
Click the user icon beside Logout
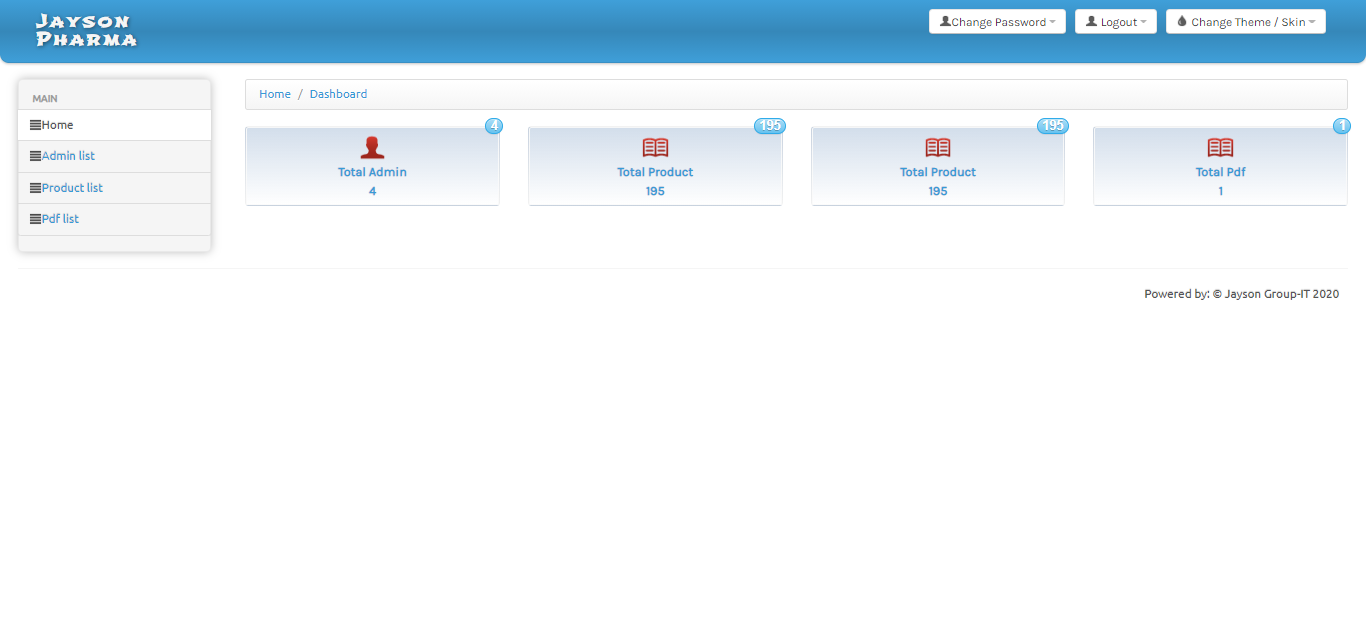(1091, 21)
